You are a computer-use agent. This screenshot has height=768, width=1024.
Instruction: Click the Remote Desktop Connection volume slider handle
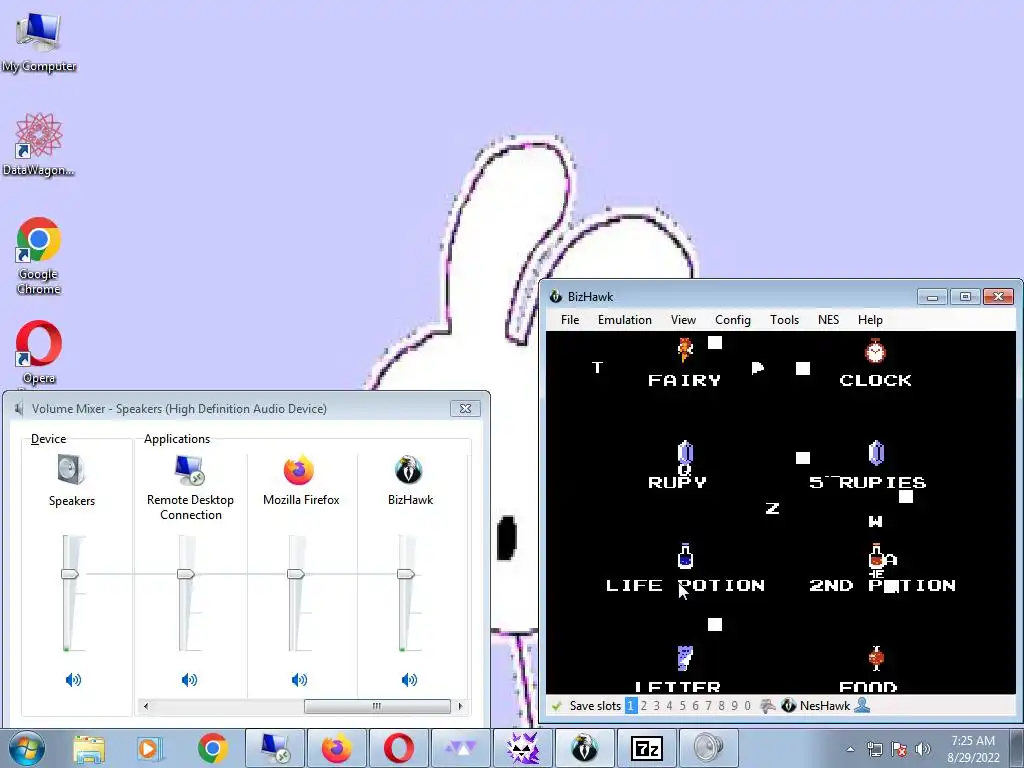pyautogui.click(x=185, y=574)
